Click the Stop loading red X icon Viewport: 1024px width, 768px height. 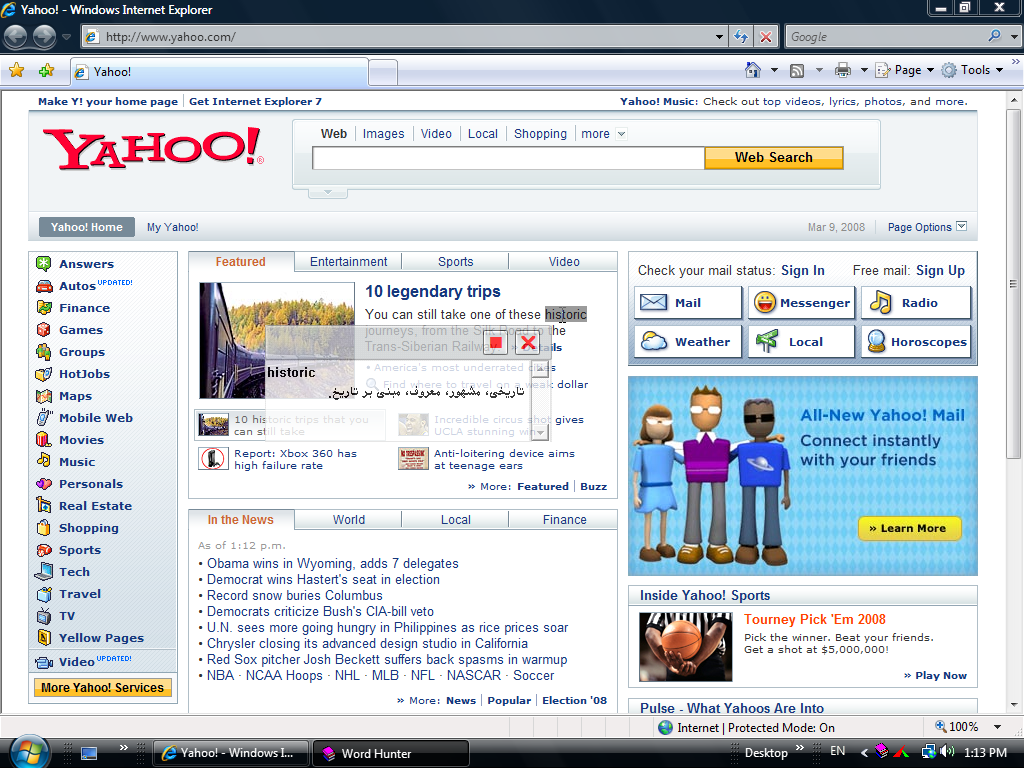pos(765,37)
